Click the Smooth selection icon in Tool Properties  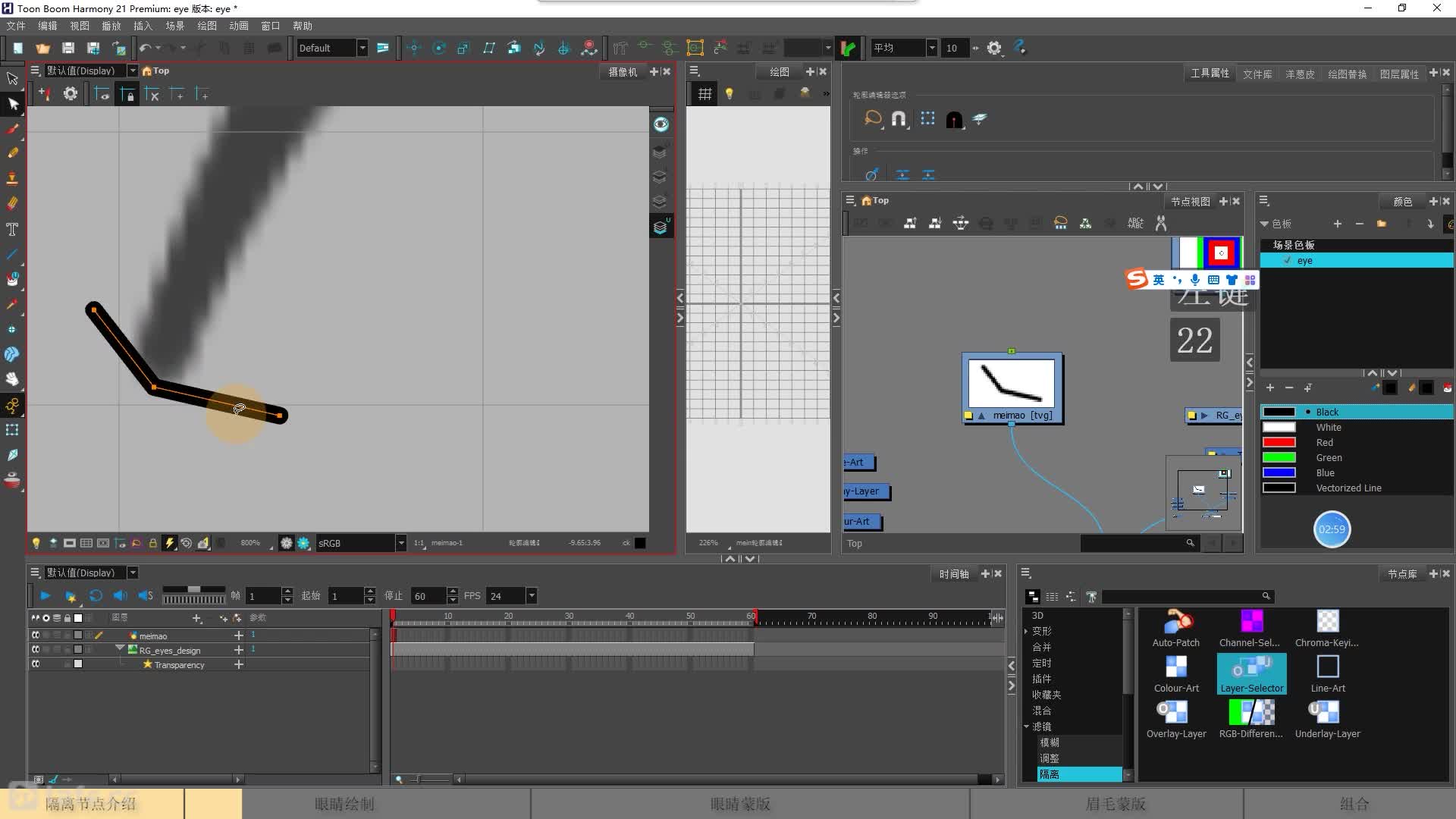coord(872,174)
